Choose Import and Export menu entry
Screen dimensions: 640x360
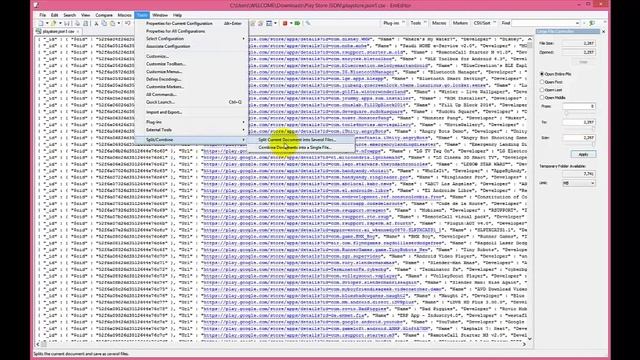pyautogui.click(x=192, y=112)
